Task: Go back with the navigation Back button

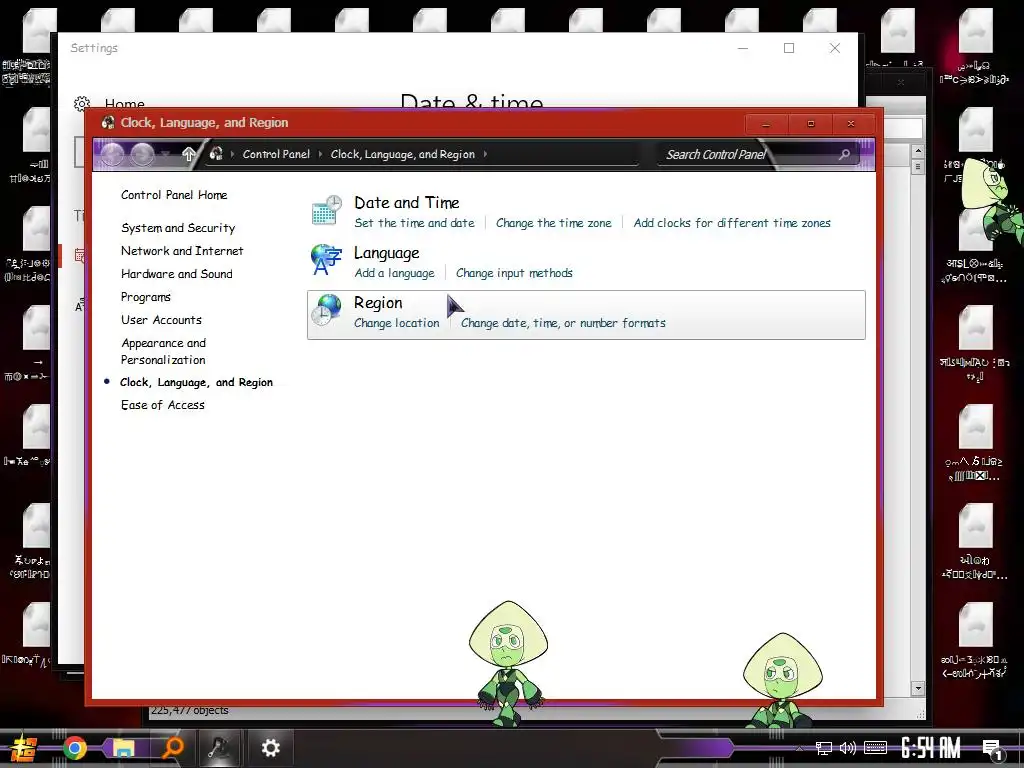Action: point(112,155)
